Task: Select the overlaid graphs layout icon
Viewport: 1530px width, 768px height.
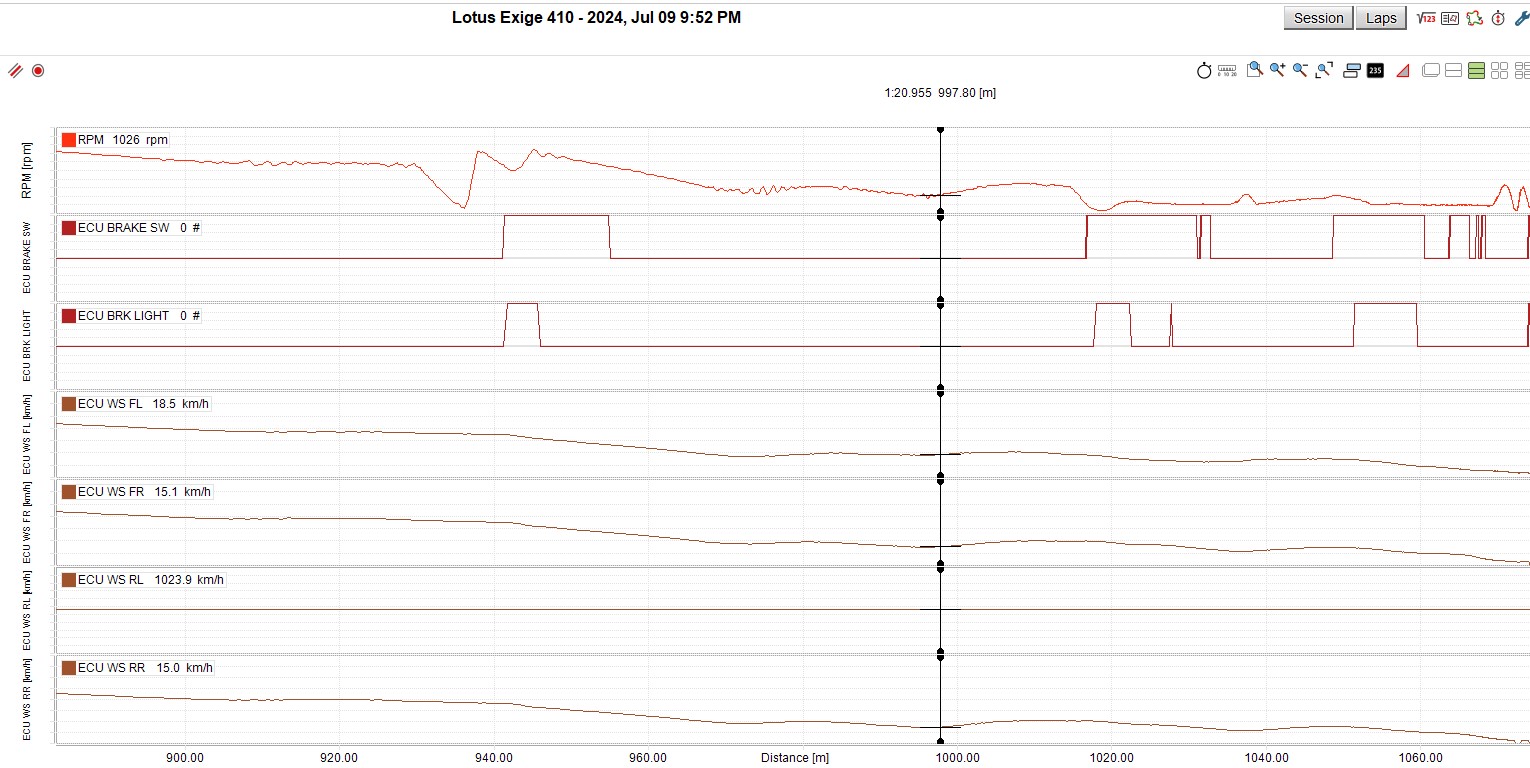Action: click(1431, 70)
